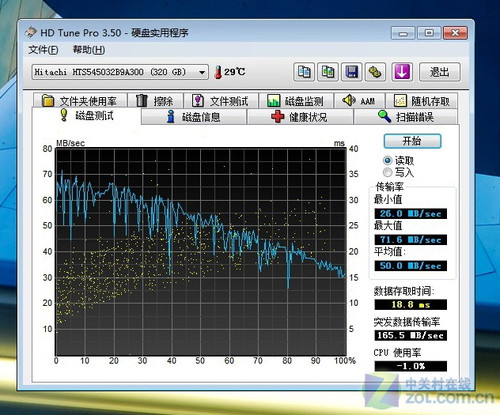The image size is (500, 415).
Task: Minimize the HD Tune Pro window
Action: click(x=403, y=33)
